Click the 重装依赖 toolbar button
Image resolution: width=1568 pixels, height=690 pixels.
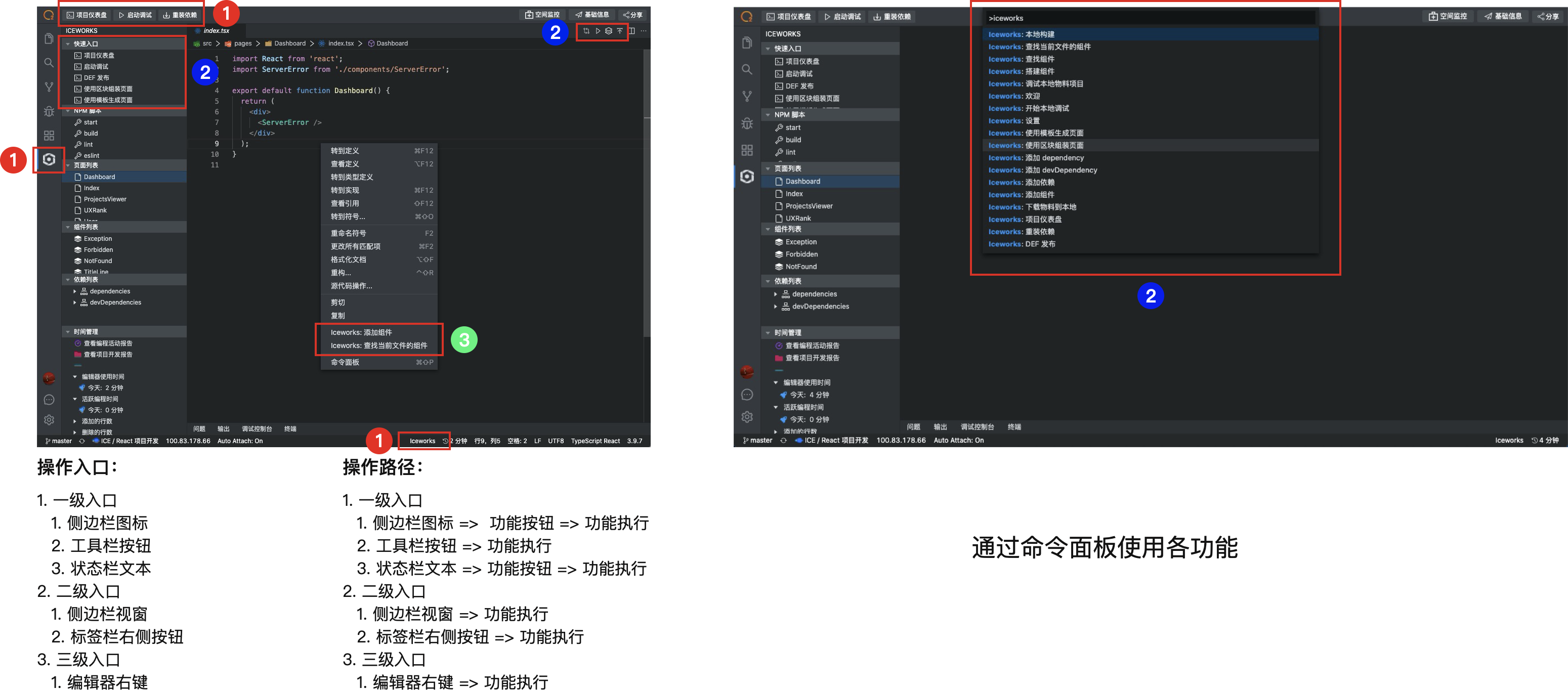(180, 15)
